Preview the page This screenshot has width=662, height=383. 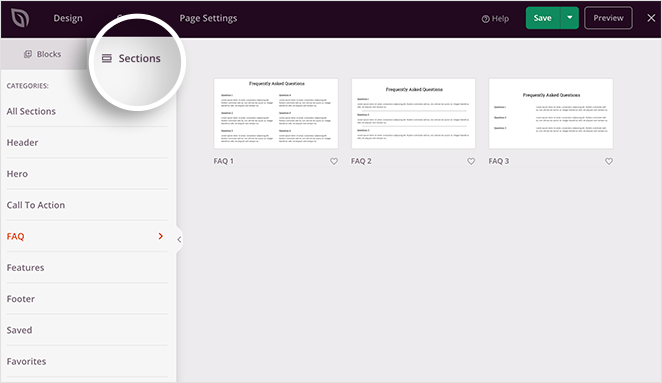tap(608, 18)
